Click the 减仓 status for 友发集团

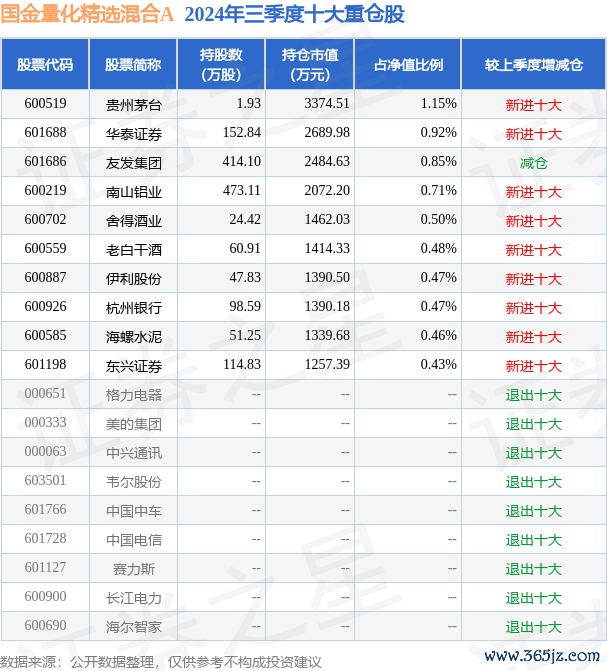click(x=533, y=163)
